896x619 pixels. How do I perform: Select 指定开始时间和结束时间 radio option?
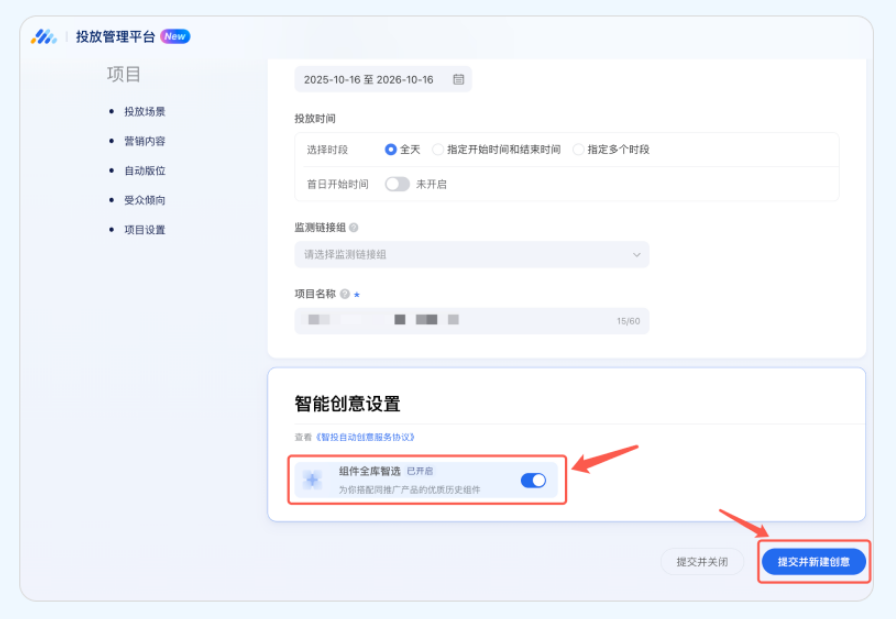tap(438, 149)
